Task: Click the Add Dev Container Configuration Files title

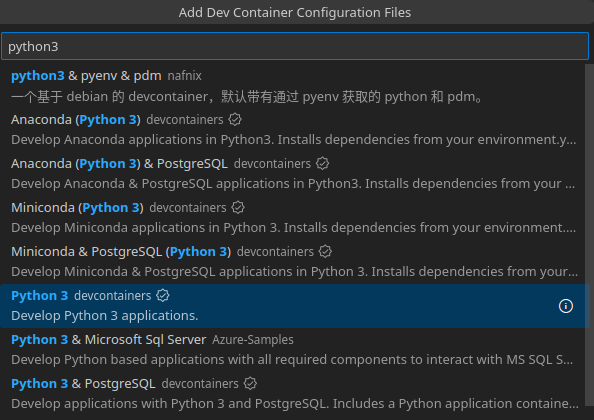Action: 295,12
